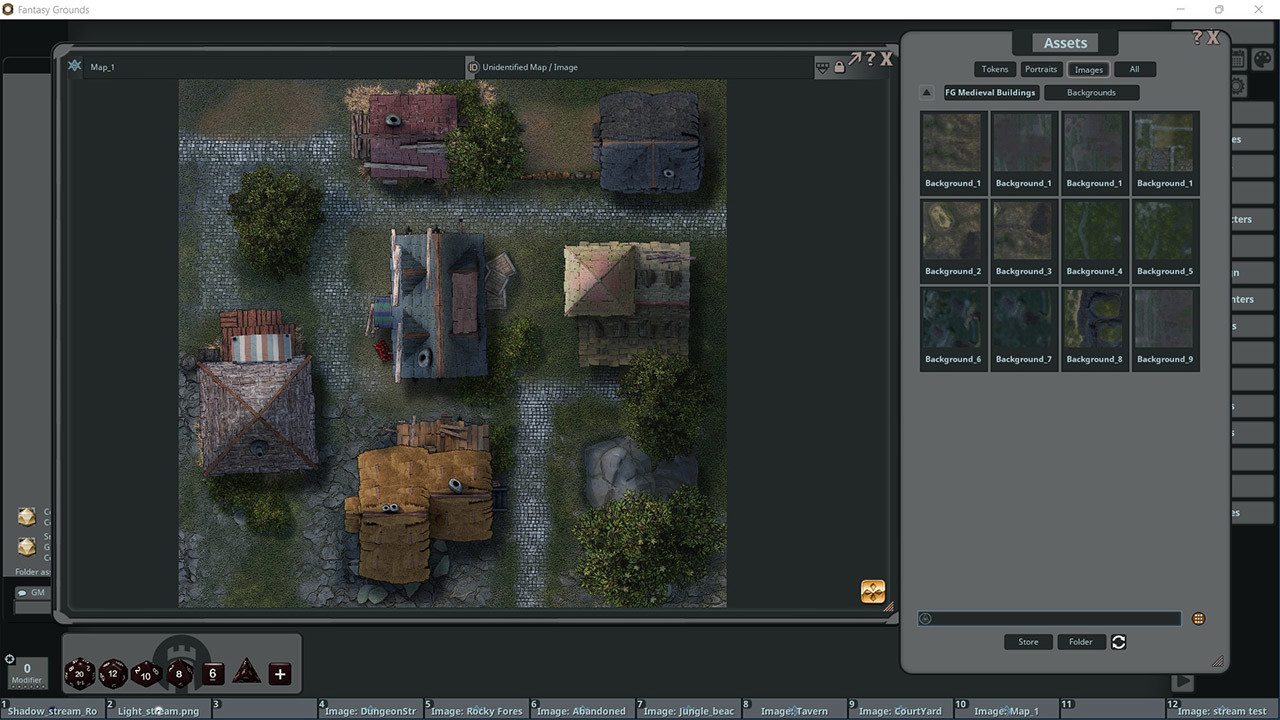Toggle the orange grid icon beside the search box

[x=1198, y=618]
